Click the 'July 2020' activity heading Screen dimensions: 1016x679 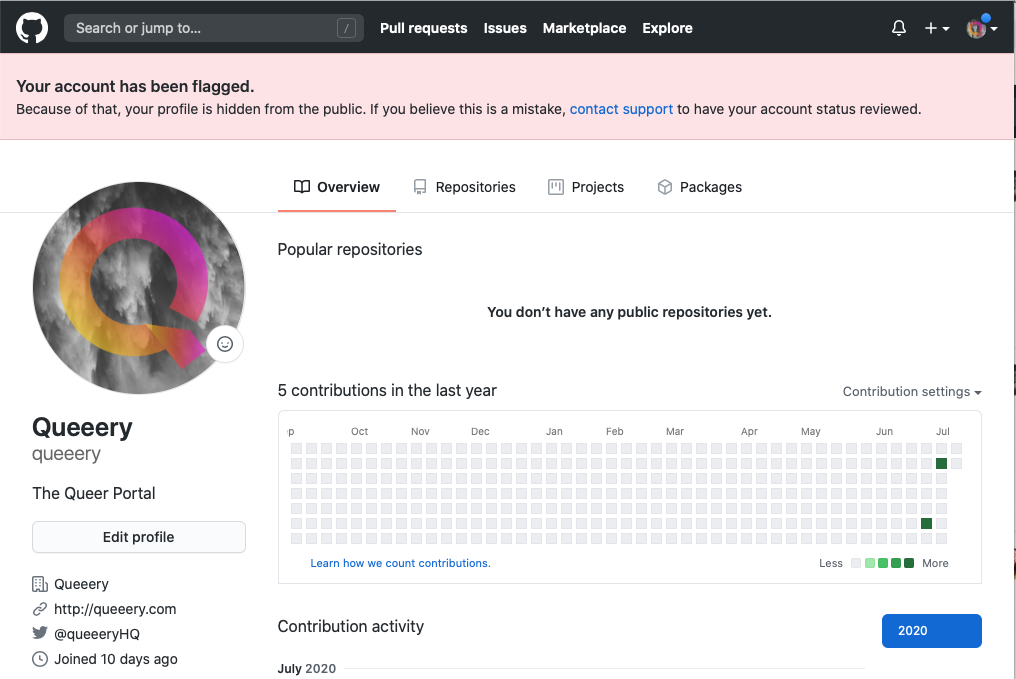pyautogui.click(x=307, y=669)
